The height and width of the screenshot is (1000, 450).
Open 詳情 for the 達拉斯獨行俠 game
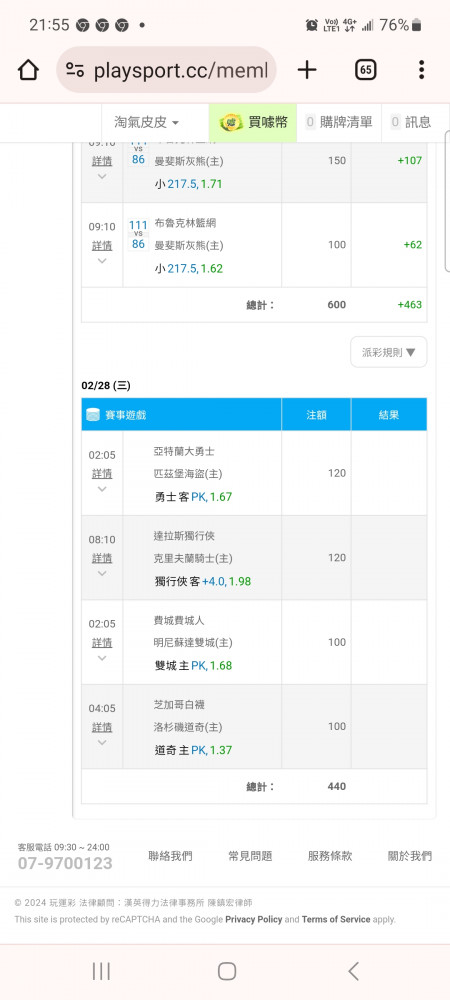102,558
